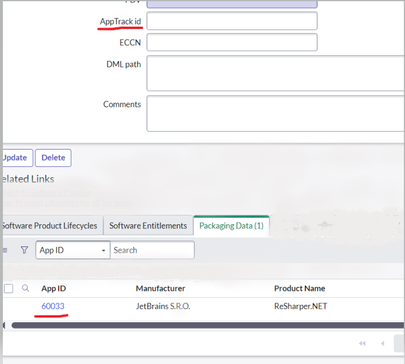Click the AppTrack id label
Screen dimensions: 405x364
[120, 21]
